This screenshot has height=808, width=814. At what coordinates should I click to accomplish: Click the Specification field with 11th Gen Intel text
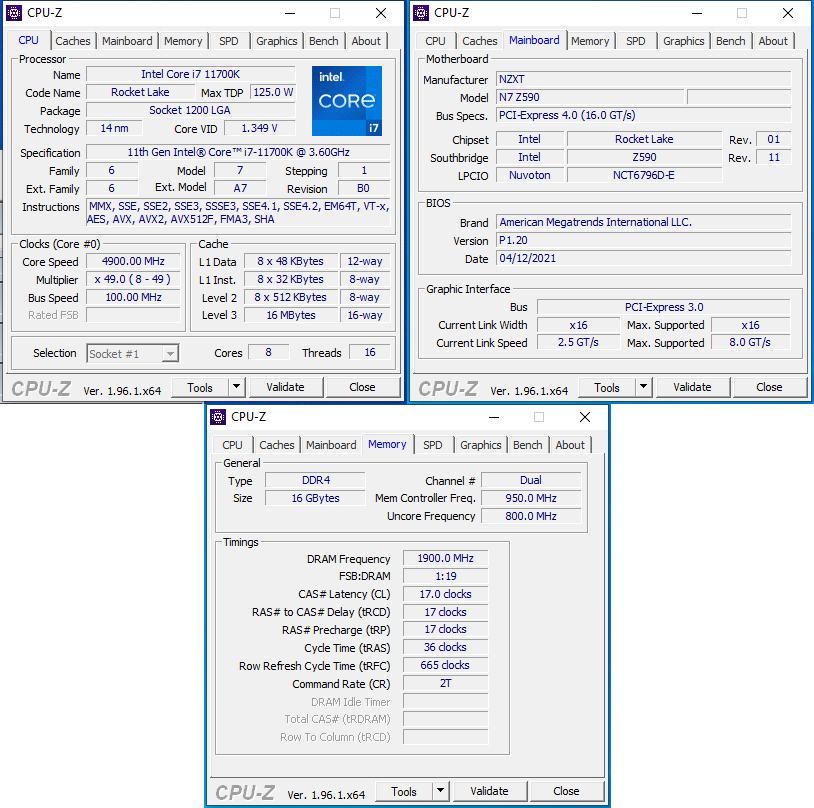[x=238, y=152]
